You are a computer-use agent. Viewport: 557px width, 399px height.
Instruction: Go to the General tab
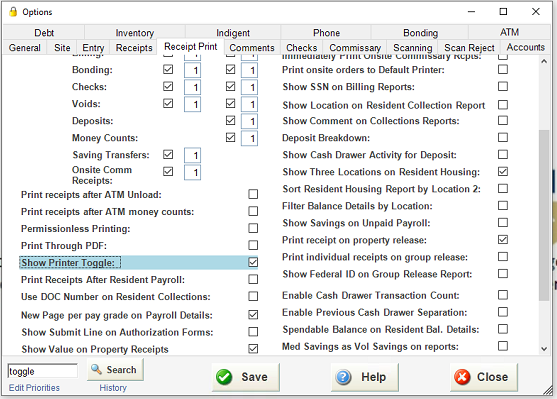(x=25, y=48)
